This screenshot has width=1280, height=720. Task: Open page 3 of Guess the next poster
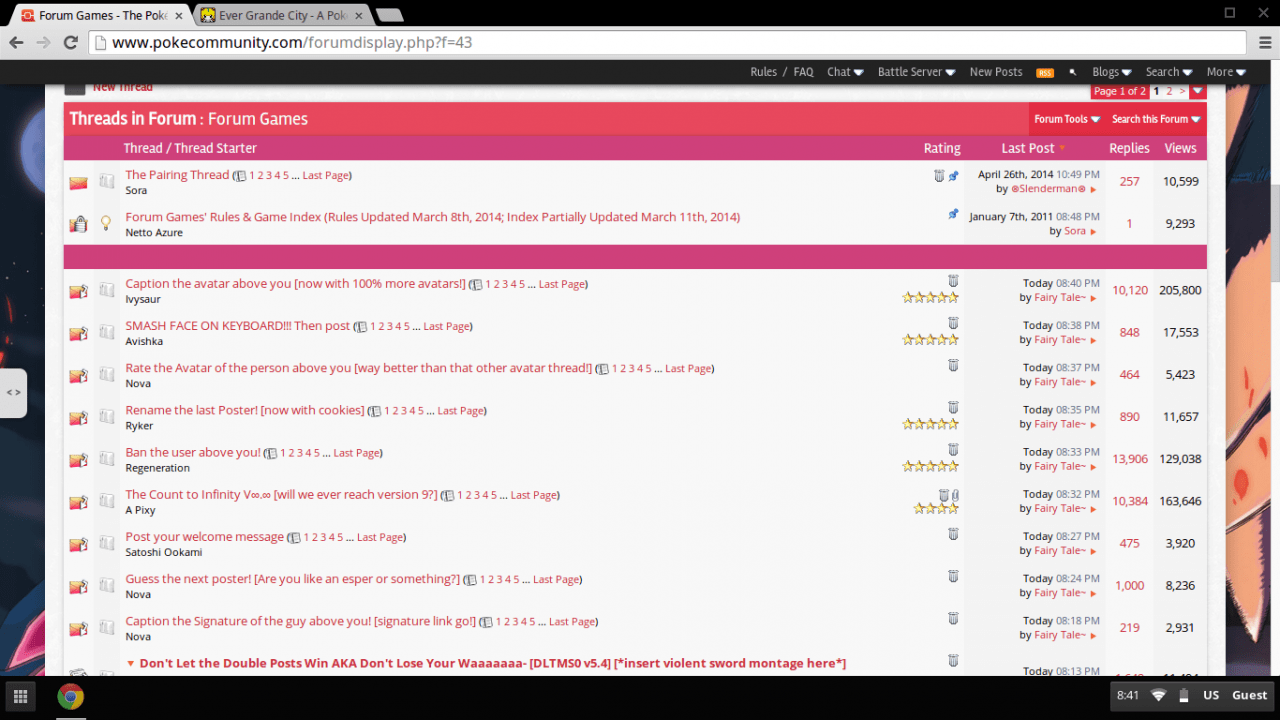pos(499,580)
